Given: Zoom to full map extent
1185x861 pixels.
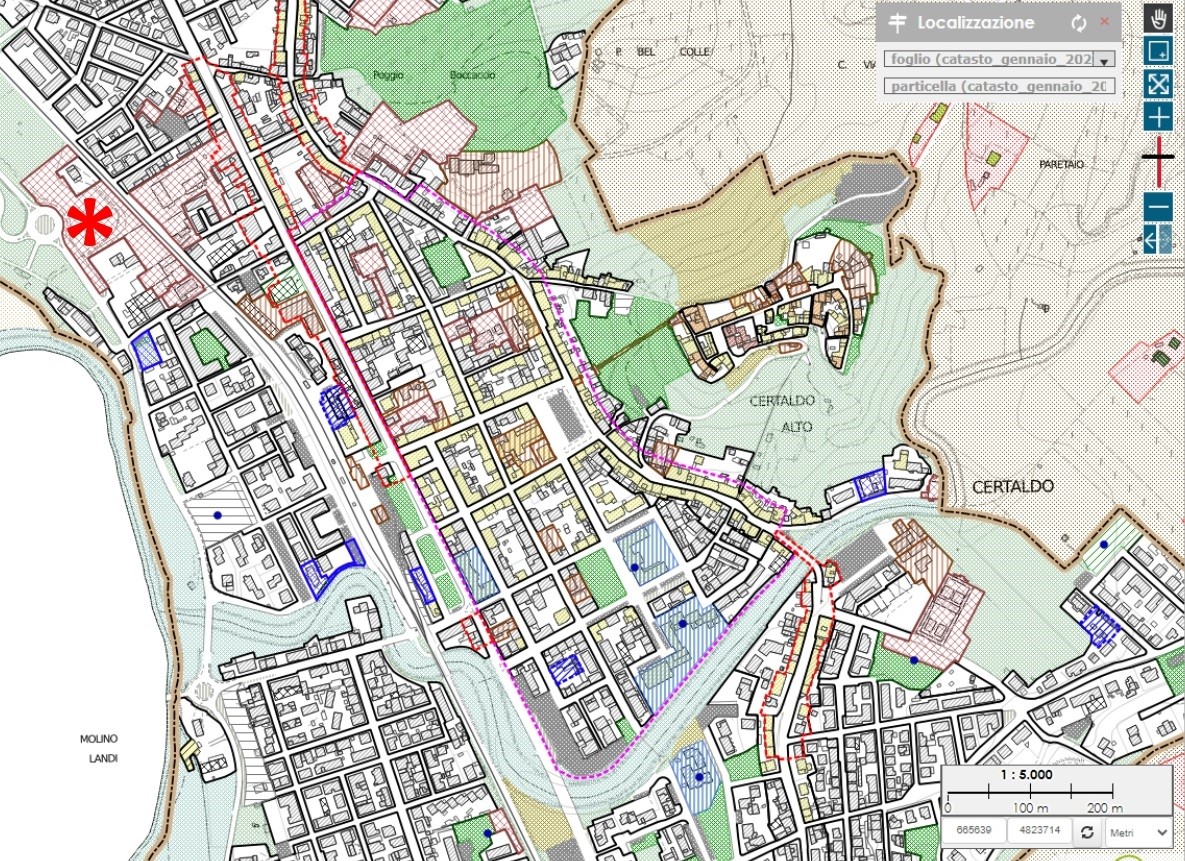Looking at the screenshot, I should pos(1158,83).
